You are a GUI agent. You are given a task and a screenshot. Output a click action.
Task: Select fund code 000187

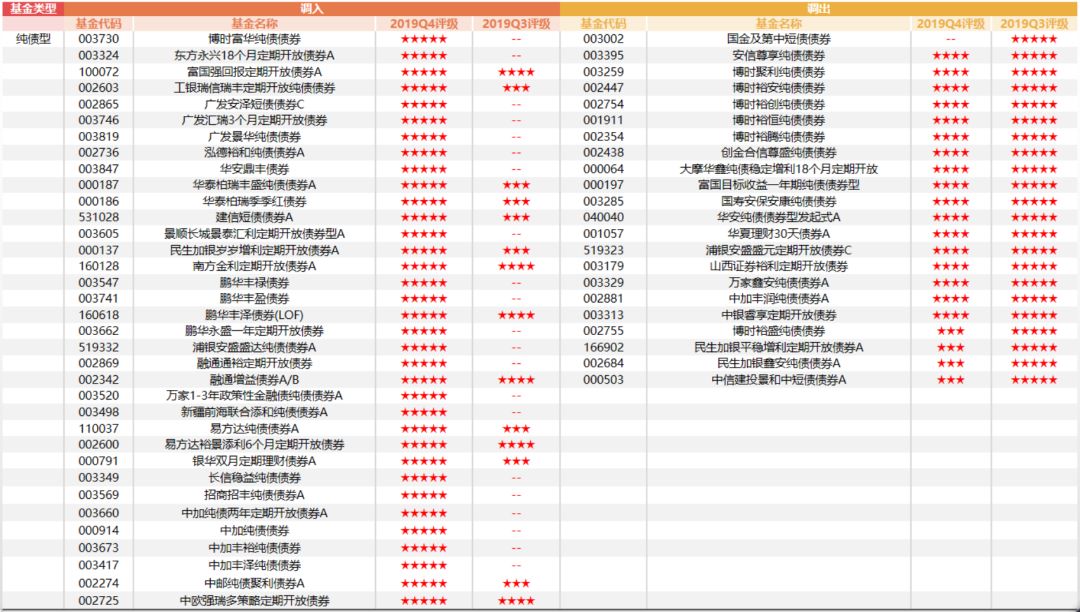98,185
